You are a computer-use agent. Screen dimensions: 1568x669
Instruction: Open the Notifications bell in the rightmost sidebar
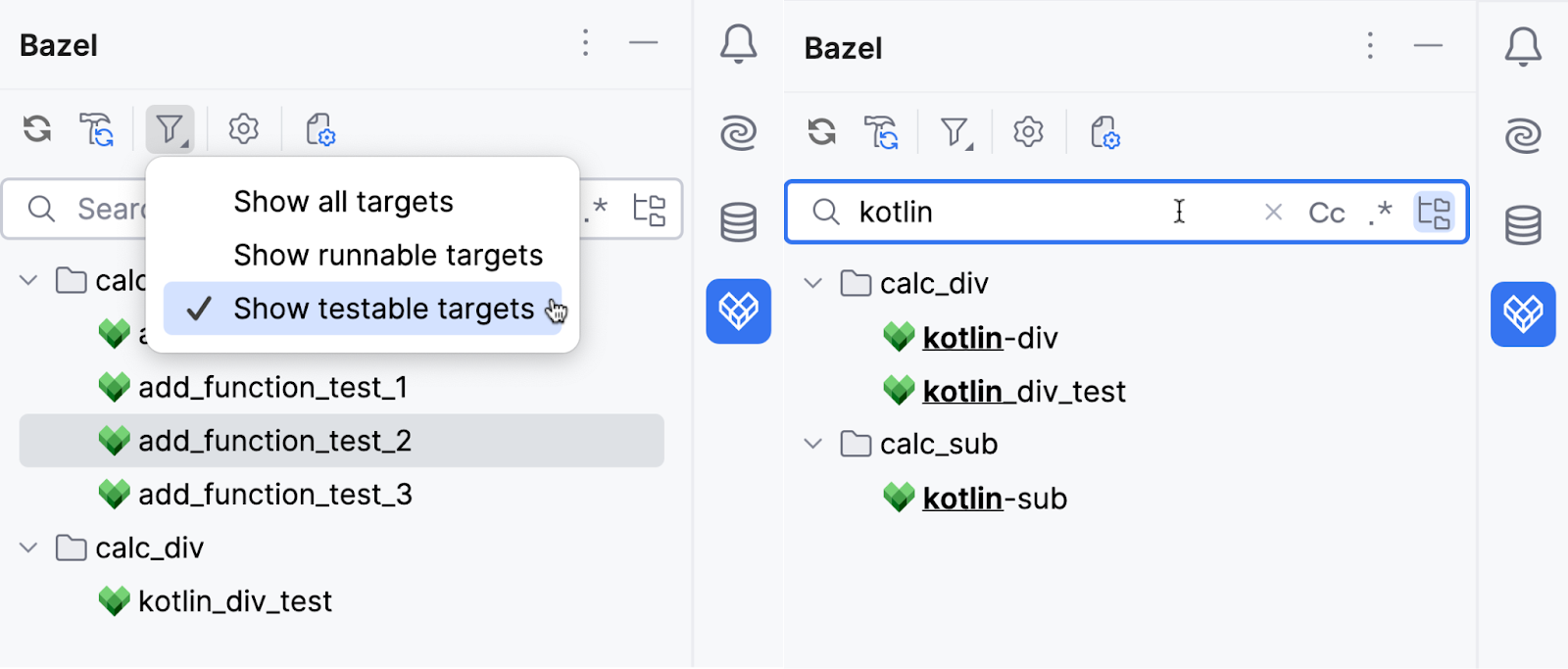point(1523,46)
